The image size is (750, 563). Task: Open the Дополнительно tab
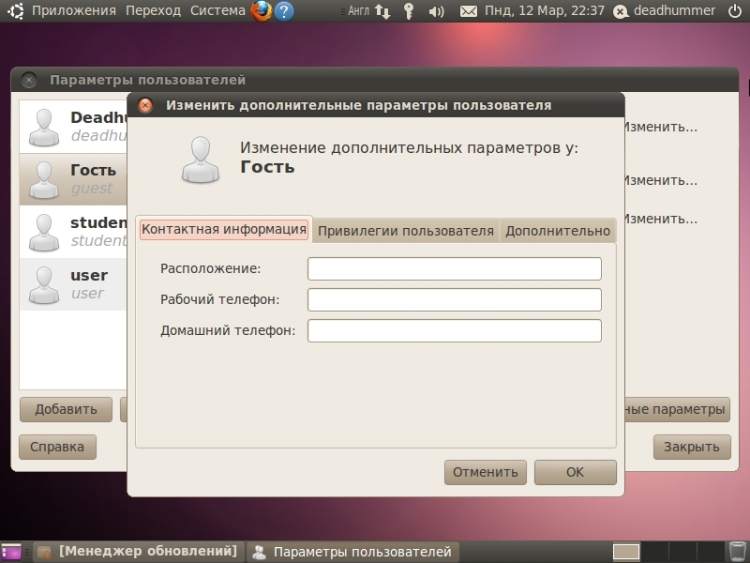557,230
